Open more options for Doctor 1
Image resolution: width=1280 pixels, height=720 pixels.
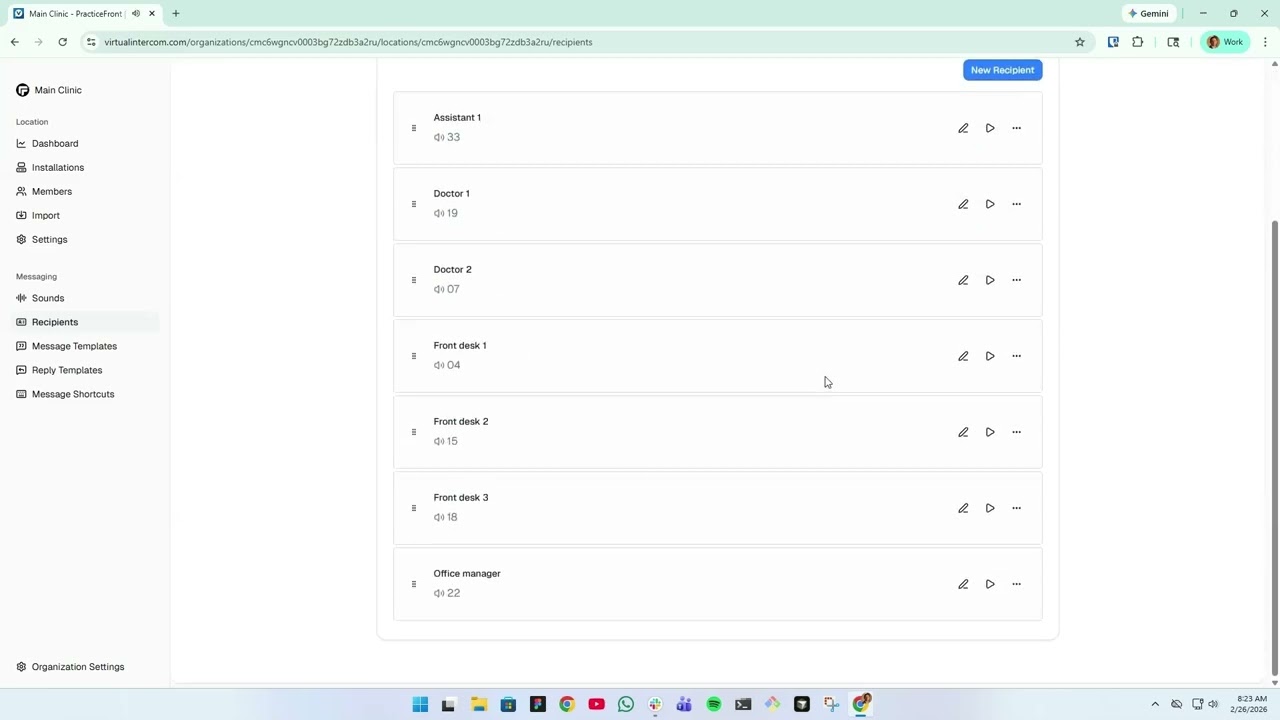1016,204
